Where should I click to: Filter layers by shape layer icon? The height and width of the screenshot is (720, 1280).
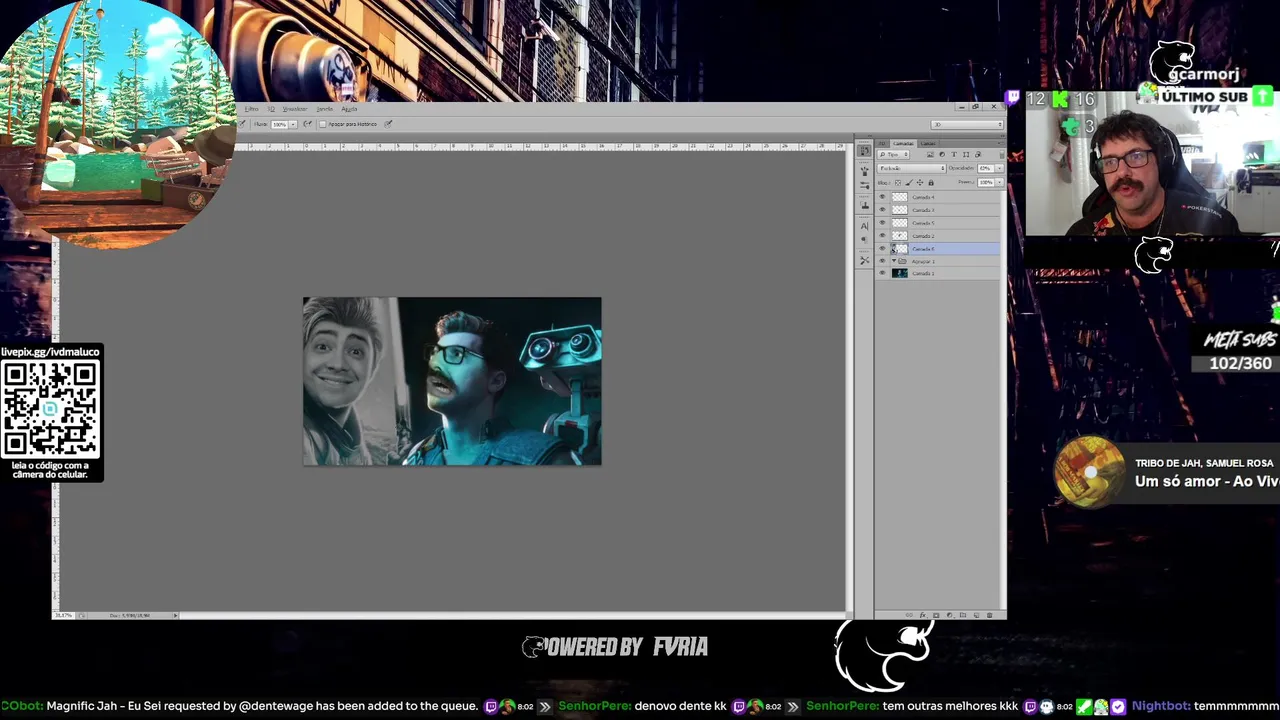click(966, 155)
